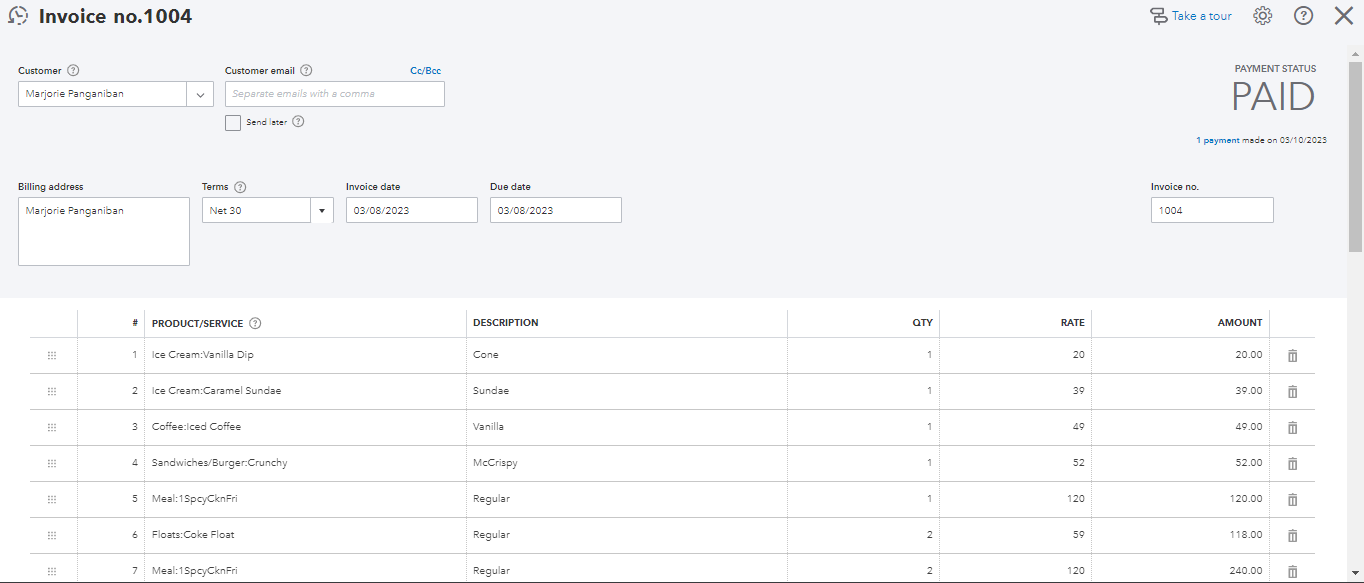Click the Terms help icon
The width and height of the screenshot is (1364, 583).
240,187
